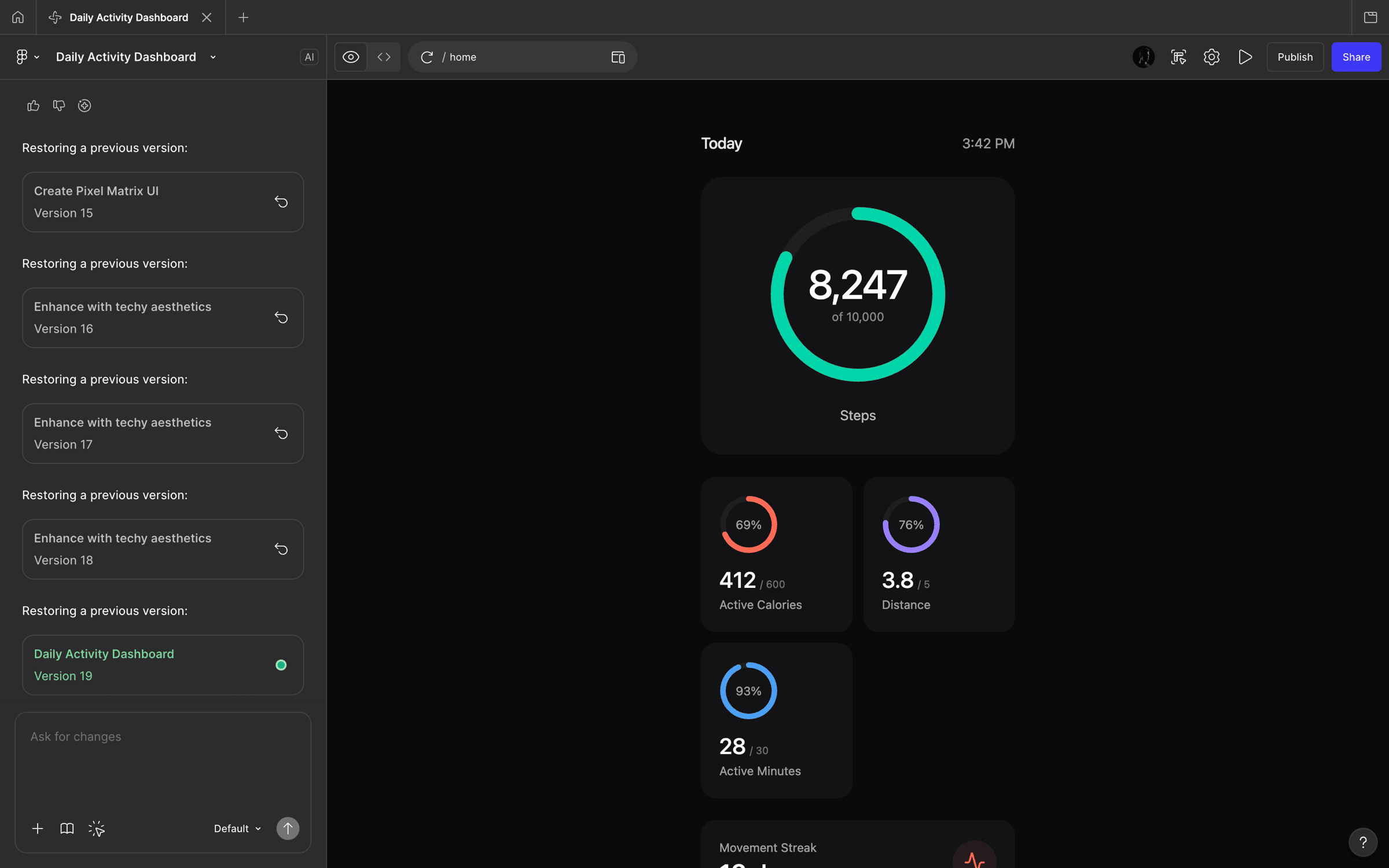This screenshot has height=868, width=1389.
Task: Restore Version 17 using its undo arrow
Action: [x=281, y=433]
